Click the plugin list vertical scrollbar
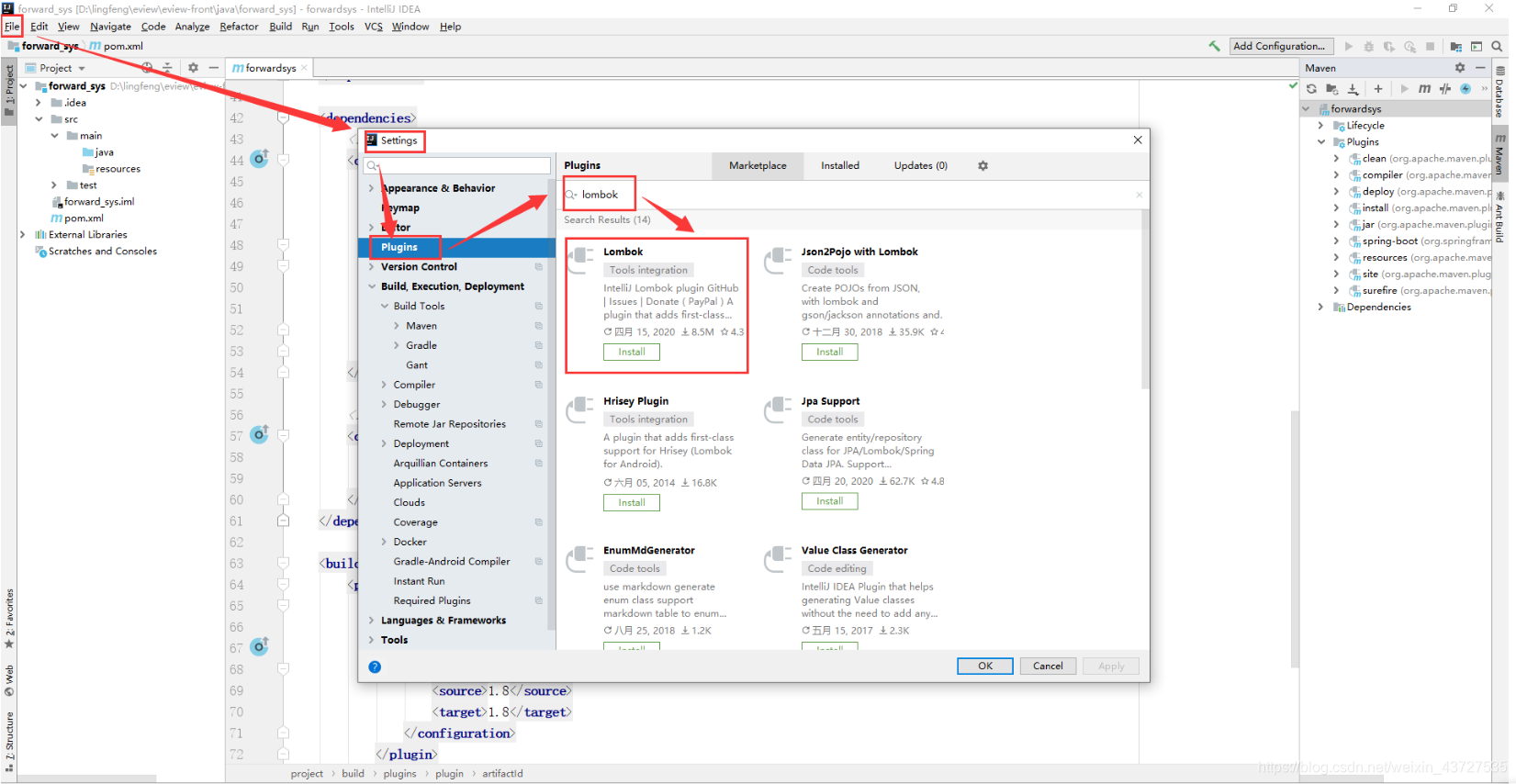 [x=1145, y=299]
